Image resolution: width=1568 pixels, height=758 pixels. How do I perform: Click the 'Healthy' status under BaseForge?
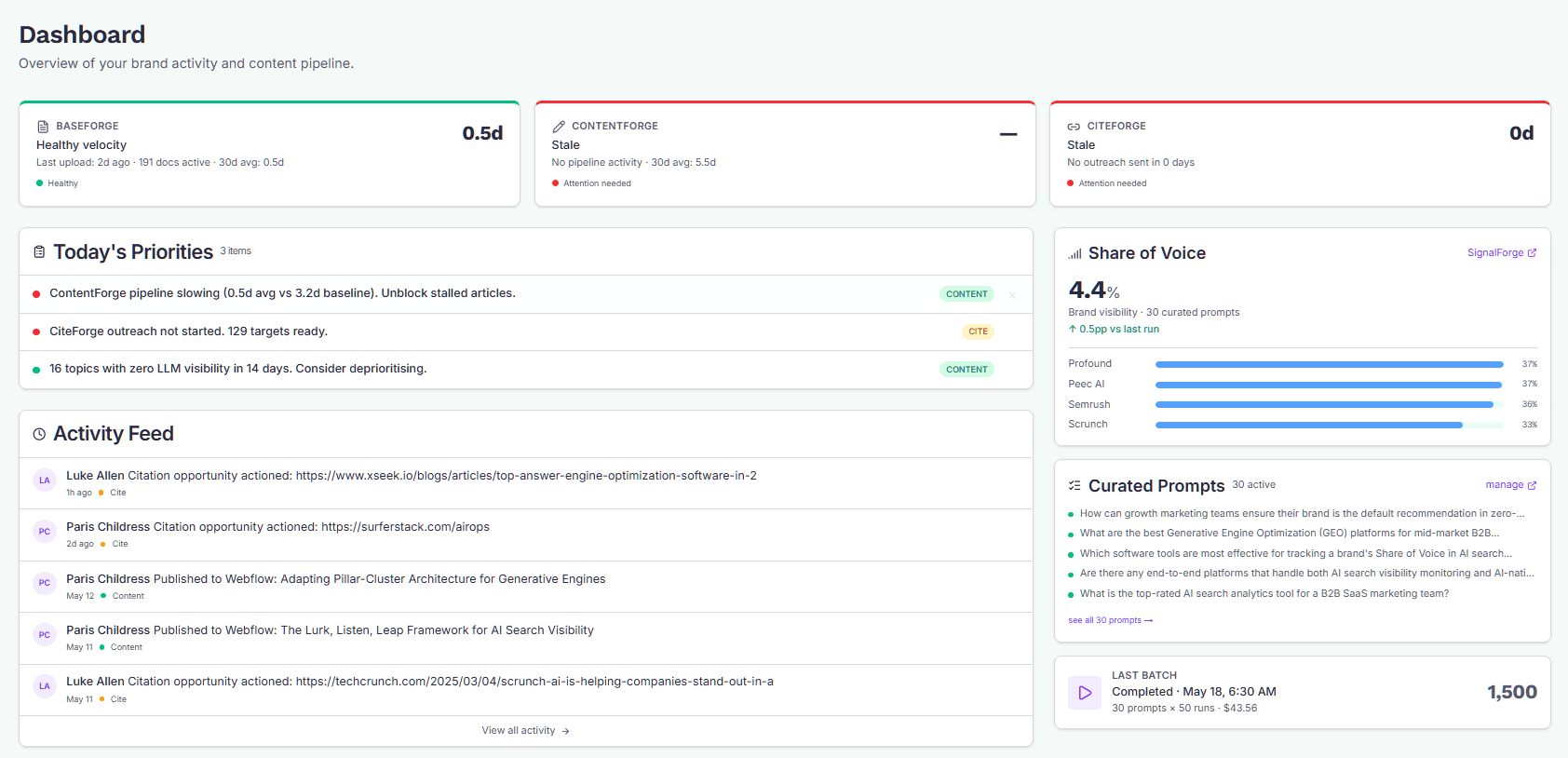click(x=62, y=183)
